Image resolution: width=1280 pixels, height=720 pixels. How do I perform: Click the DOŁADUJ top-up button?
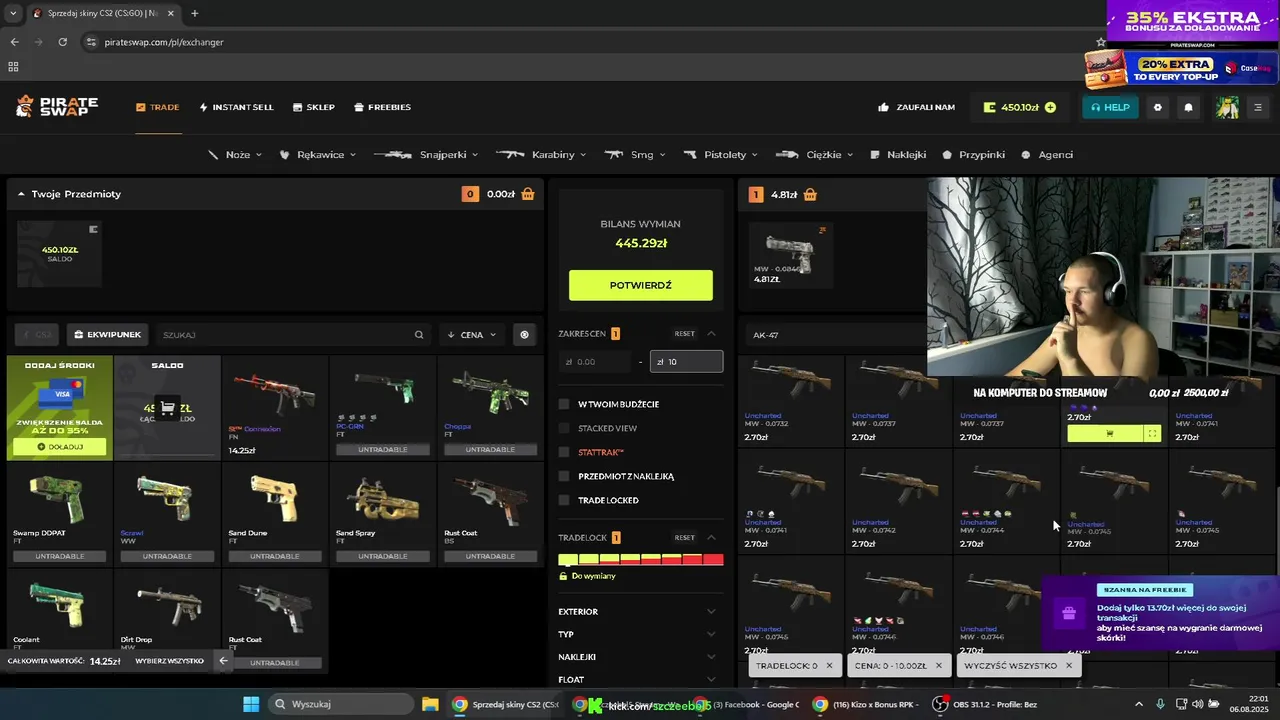[60, 447]
